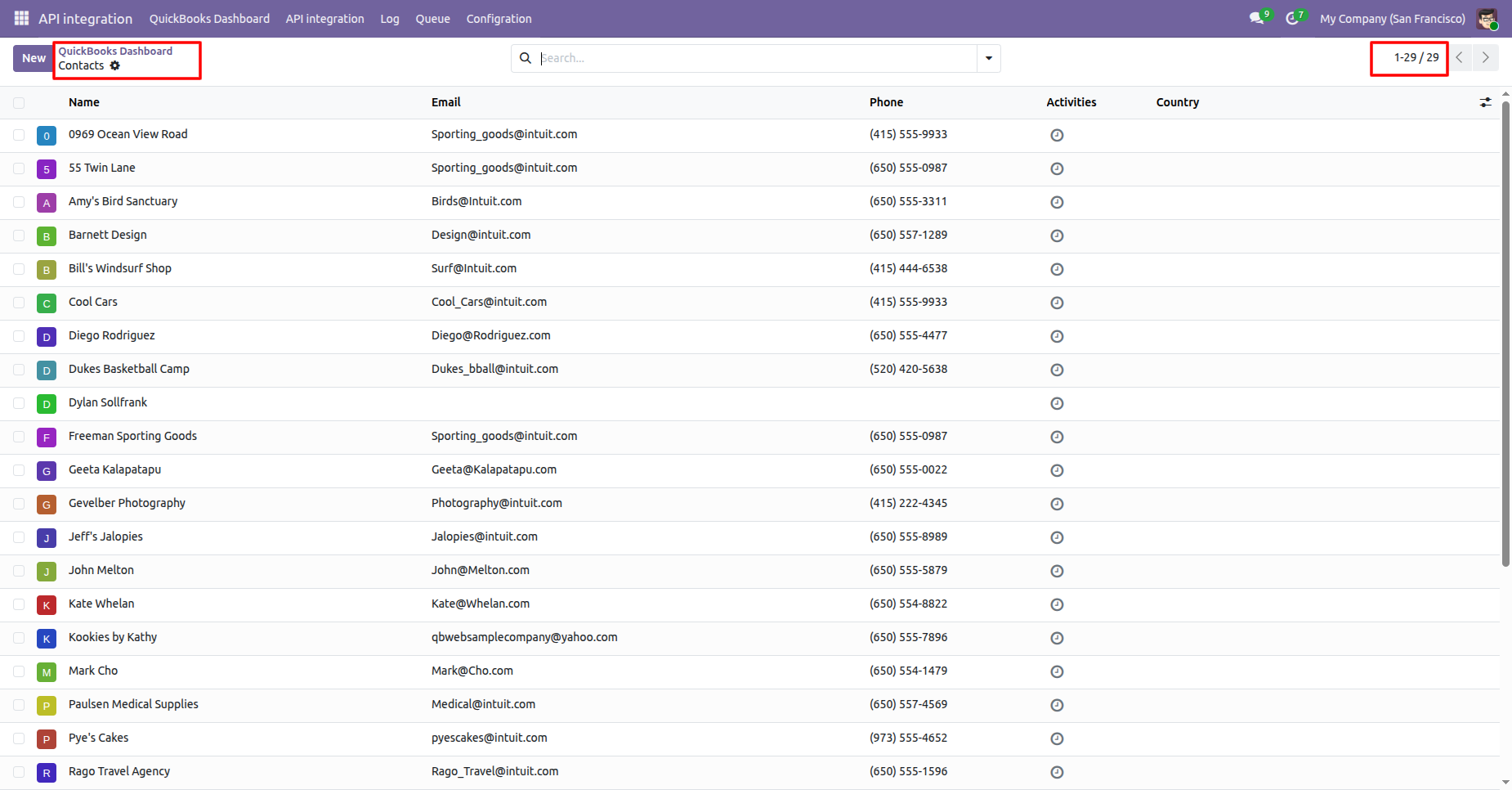Open the chat messages icon
Screen dimensions: 1512x790
[x=1257, y=18]
